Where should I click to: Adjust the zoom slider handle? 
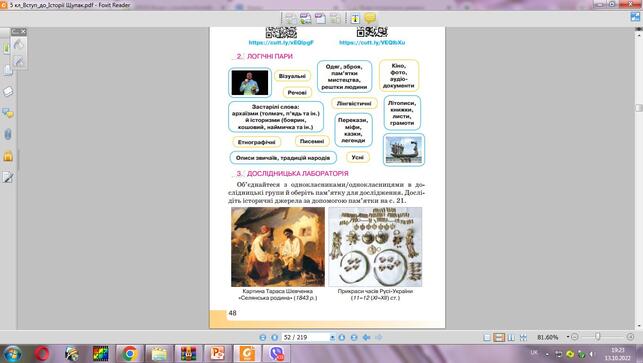click(597, 337)
